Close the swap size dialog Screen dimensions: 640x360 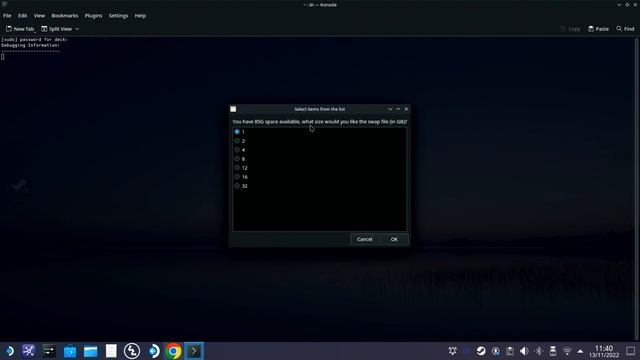tap(406, 109)
